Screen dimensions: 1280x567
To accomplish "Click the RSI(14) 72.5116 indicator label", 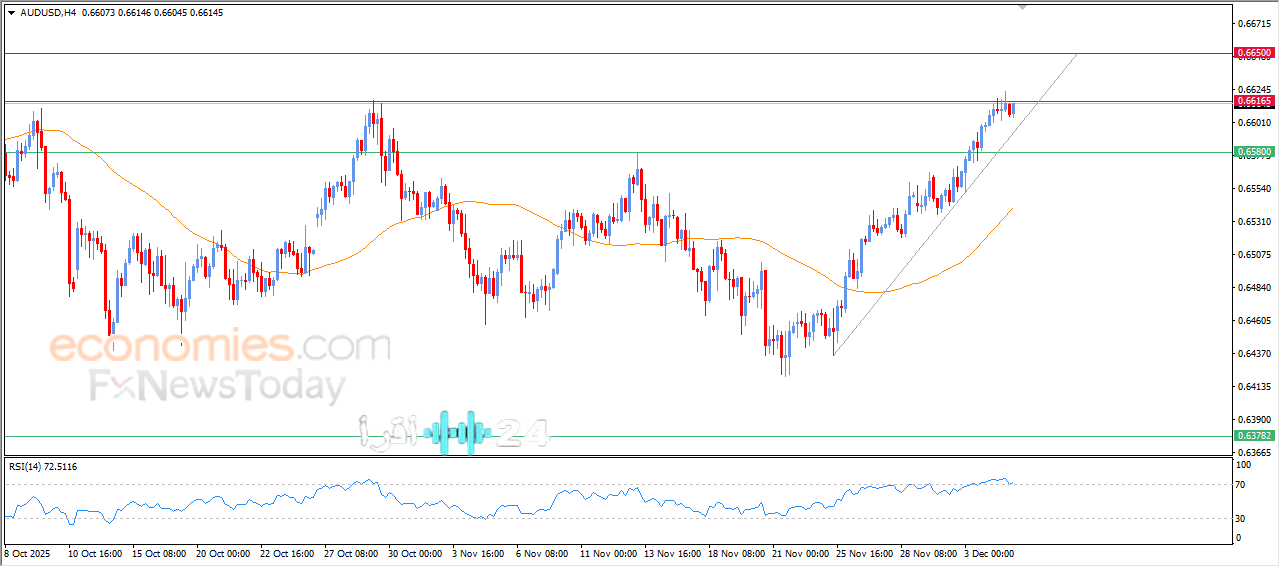I will [x=43, y=467].
